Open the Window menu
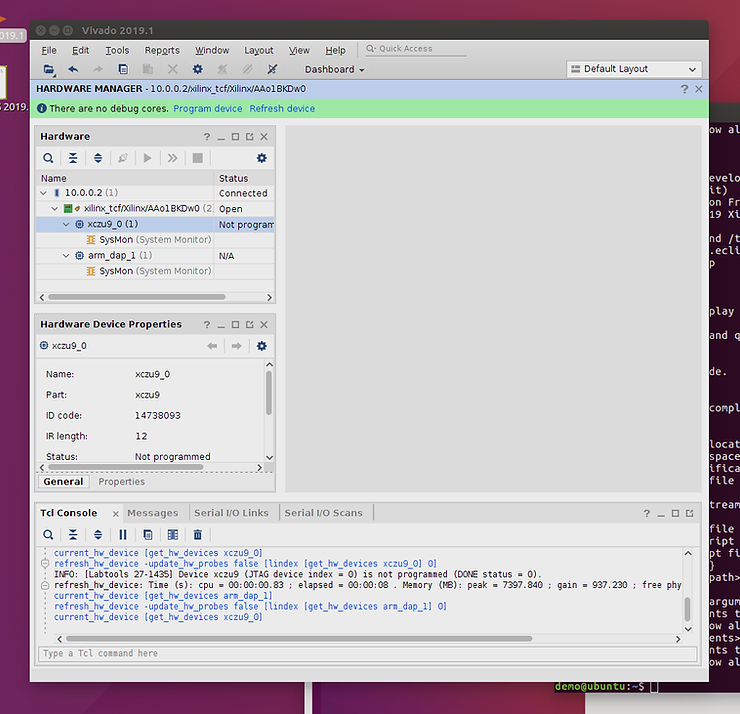Image resolution: width=740 pixels, height=714 pixels. coord(212,50)
